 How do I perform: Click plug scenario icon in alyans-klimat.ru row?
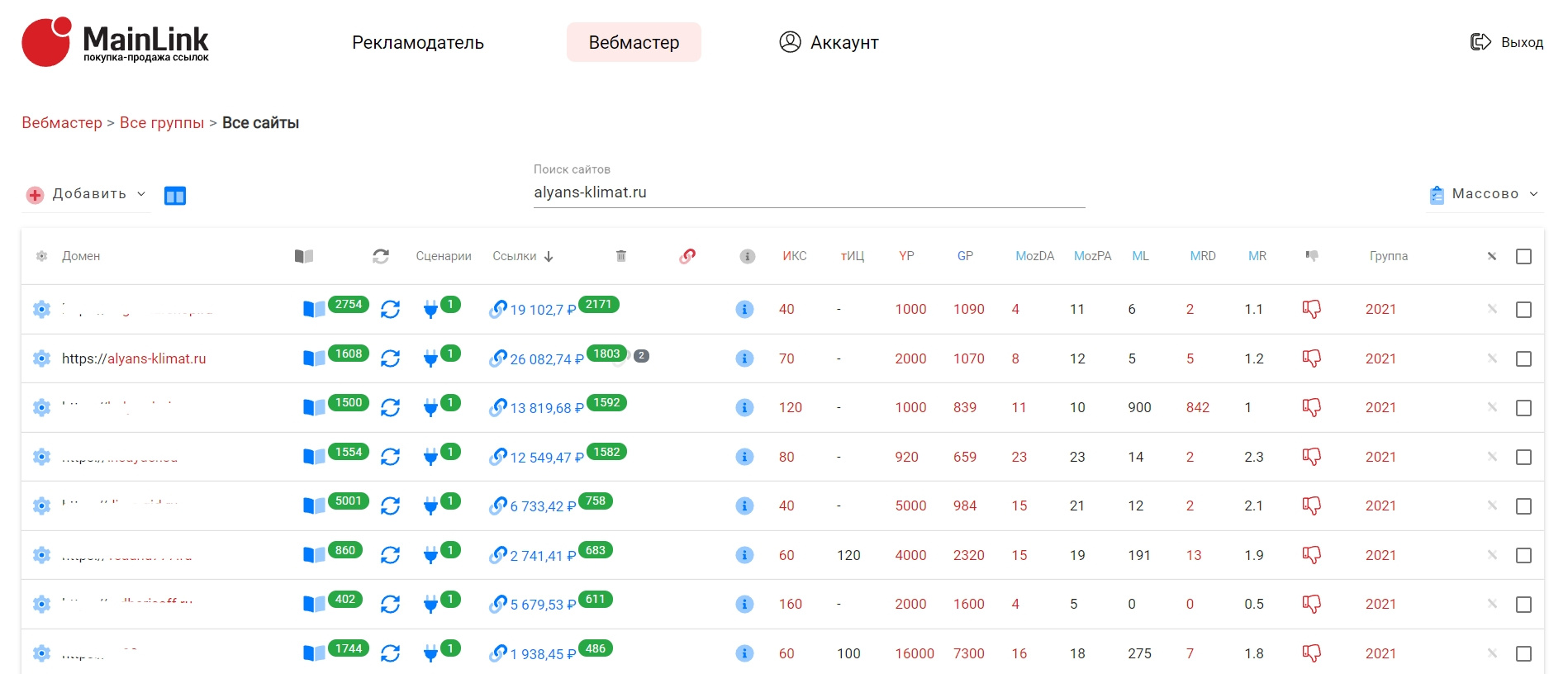click(430, 358)
